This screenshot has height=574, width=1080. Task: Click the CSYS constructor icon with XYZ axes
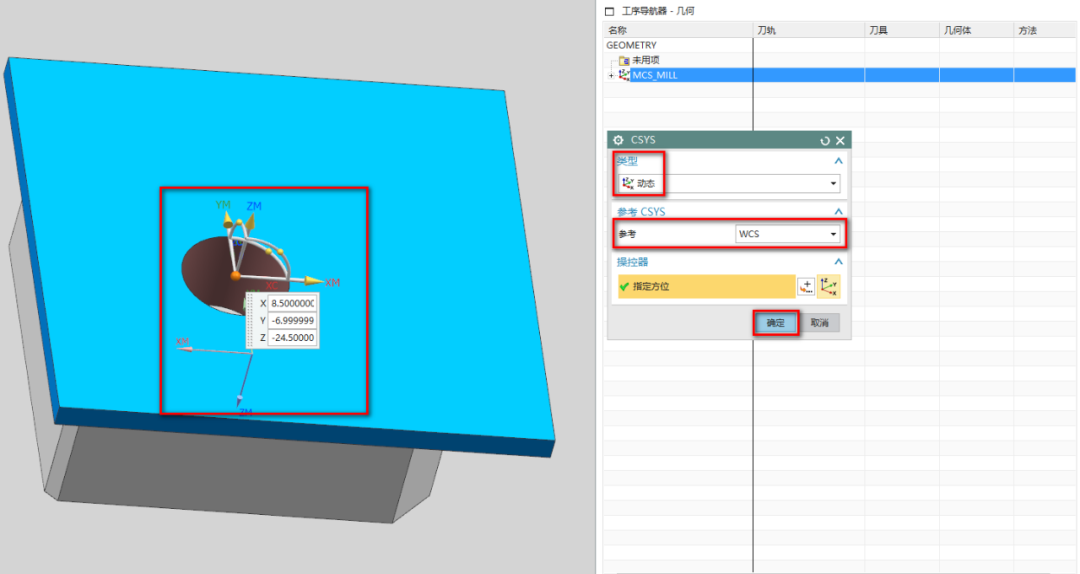point(829,287)
